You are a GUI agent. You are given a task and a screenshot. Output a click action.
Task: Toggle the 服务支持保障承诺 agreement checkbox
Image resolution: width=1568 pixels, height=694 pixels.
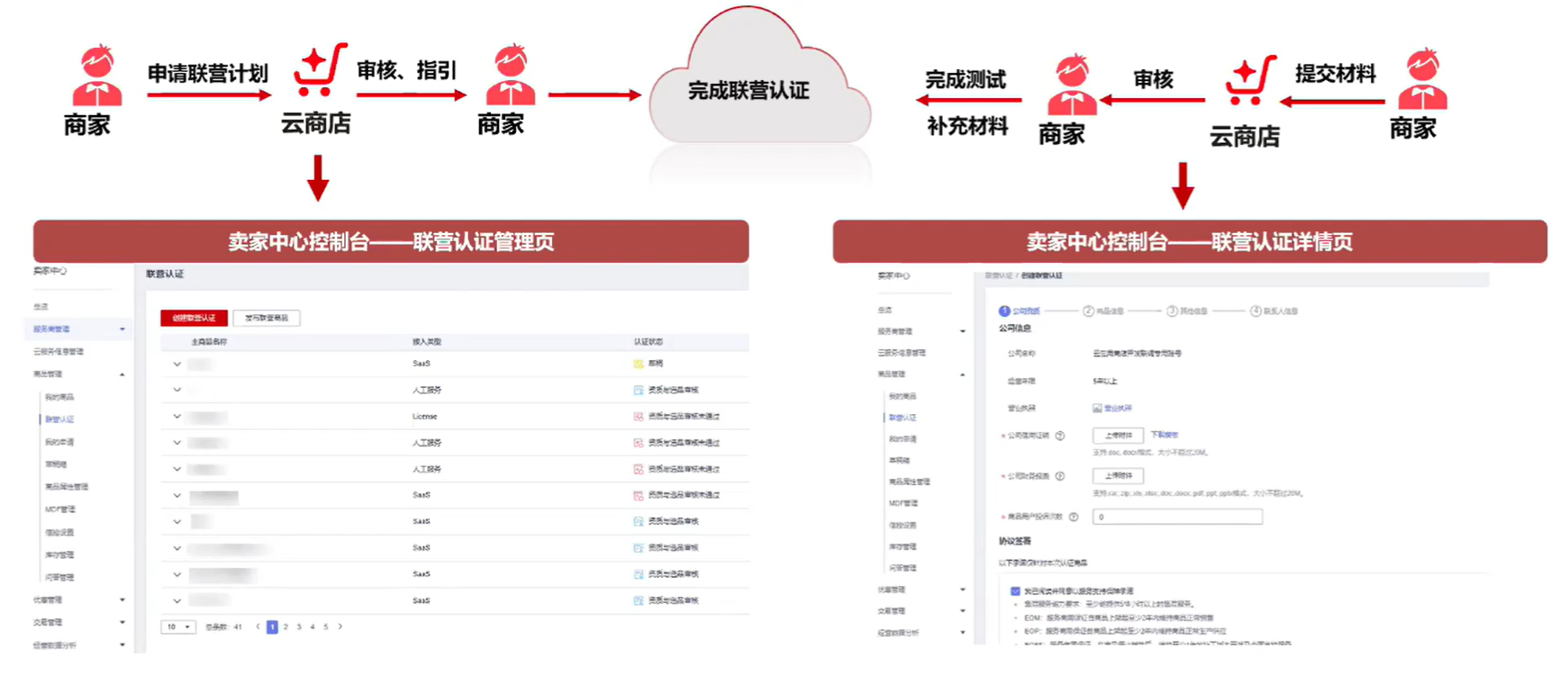click(x=1015, y=591)
